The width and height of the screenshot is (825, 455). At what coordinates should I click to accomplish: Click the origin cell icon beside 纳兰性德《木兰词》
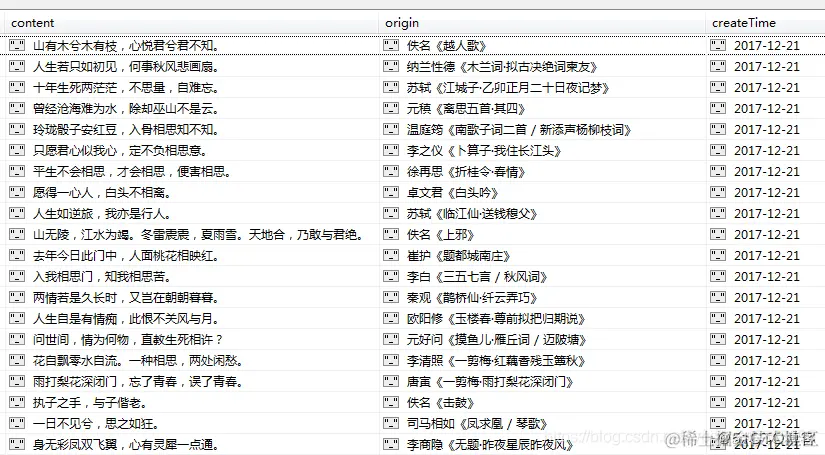391,66
